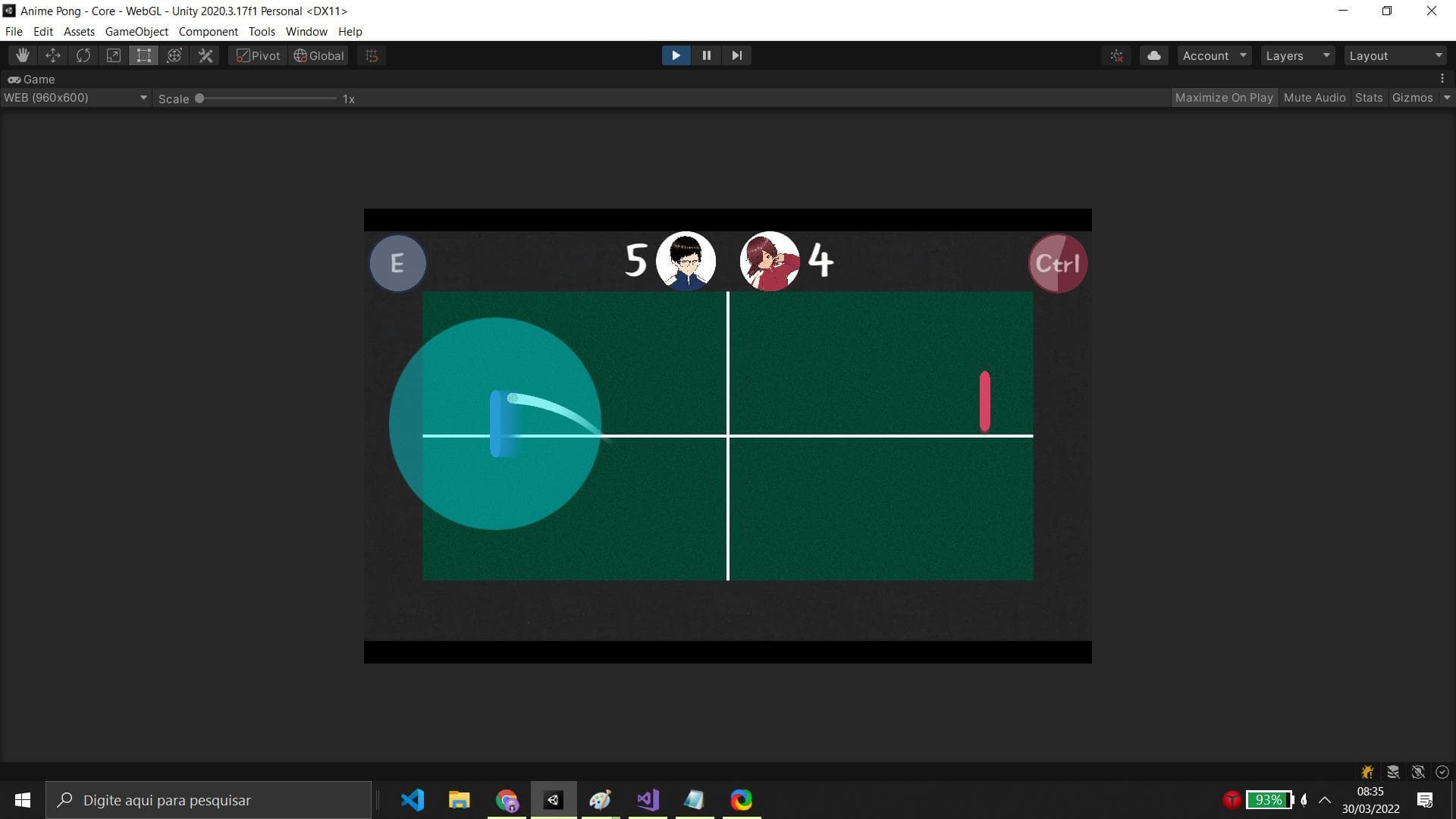Select the Hand tool in toolbar

(x=23, y=55)
